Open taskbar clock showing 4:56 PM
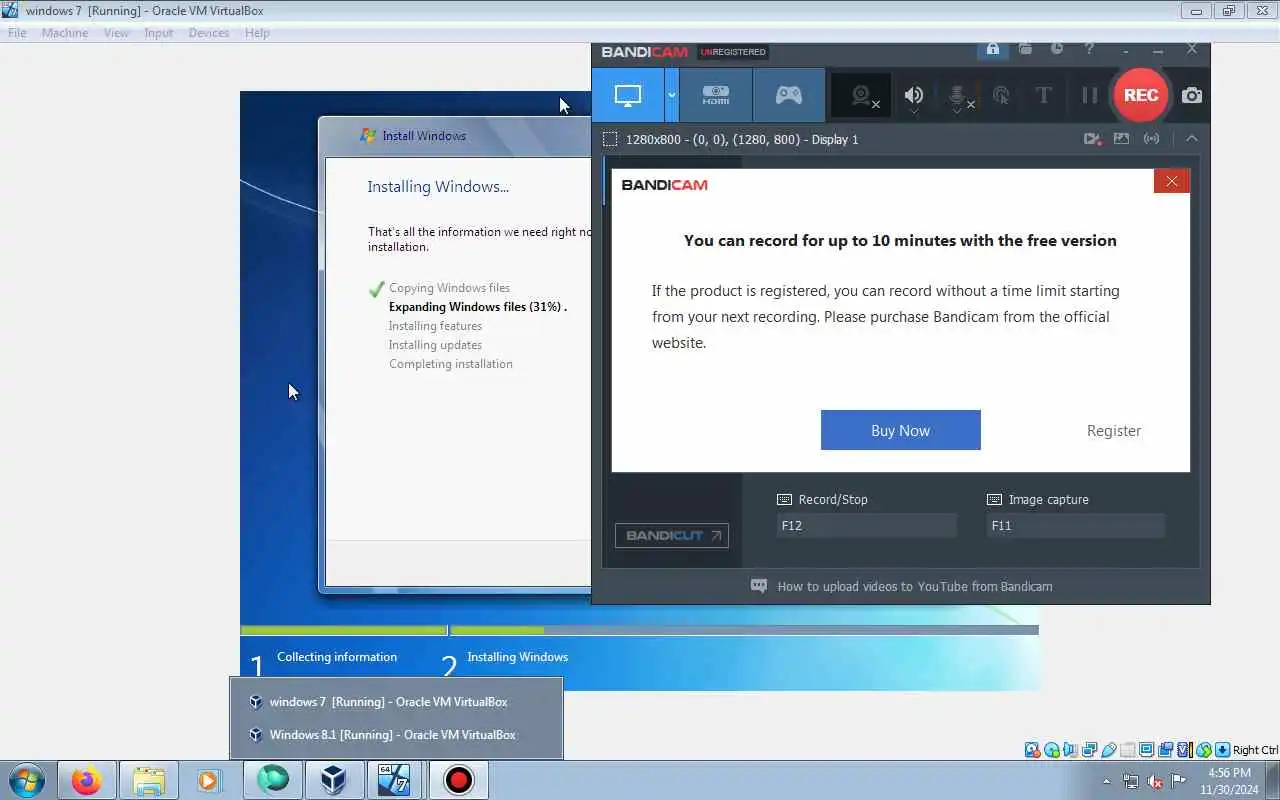 point(1229,781)
